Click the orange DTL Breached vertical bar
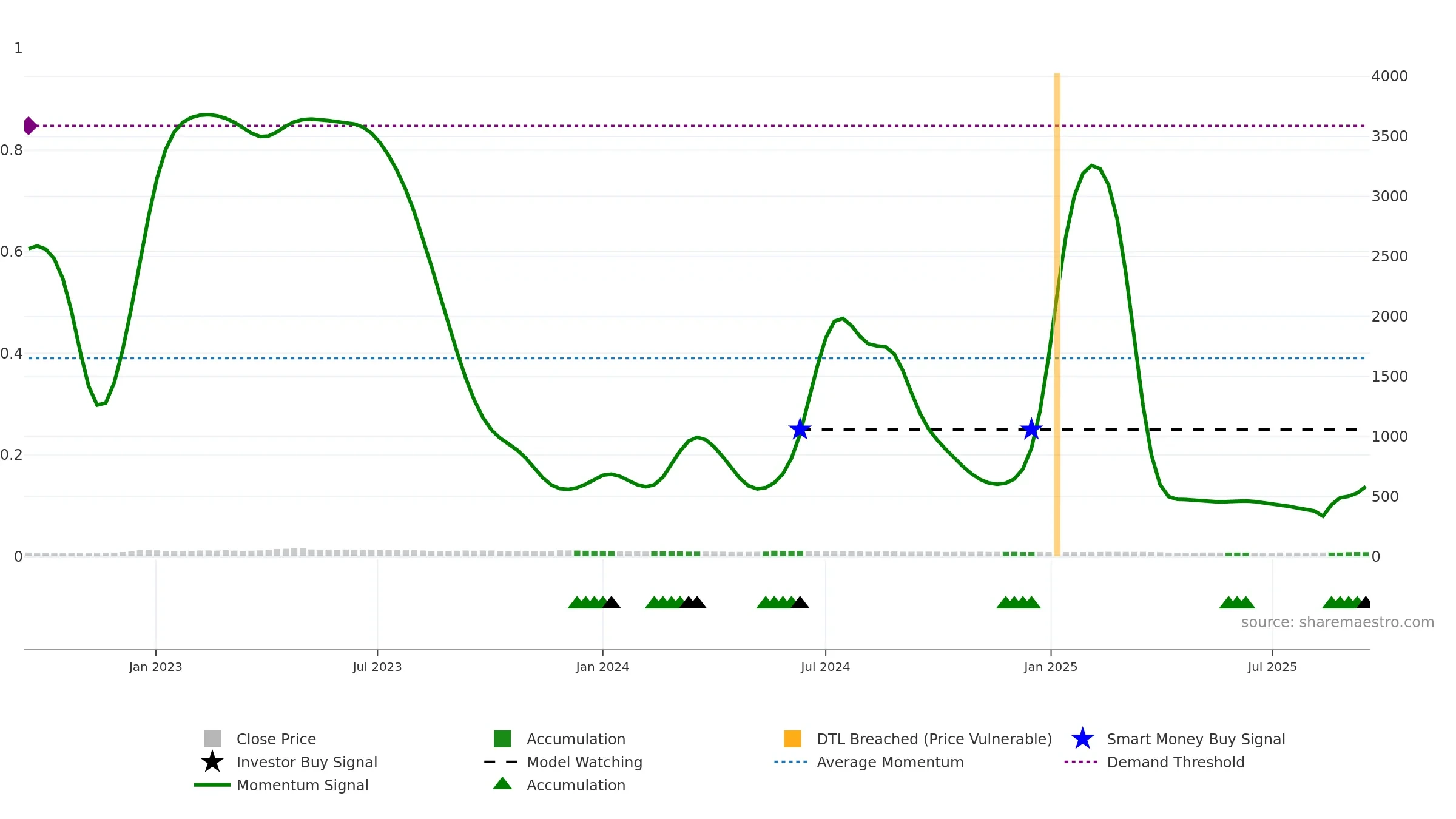 (1057, 314)
